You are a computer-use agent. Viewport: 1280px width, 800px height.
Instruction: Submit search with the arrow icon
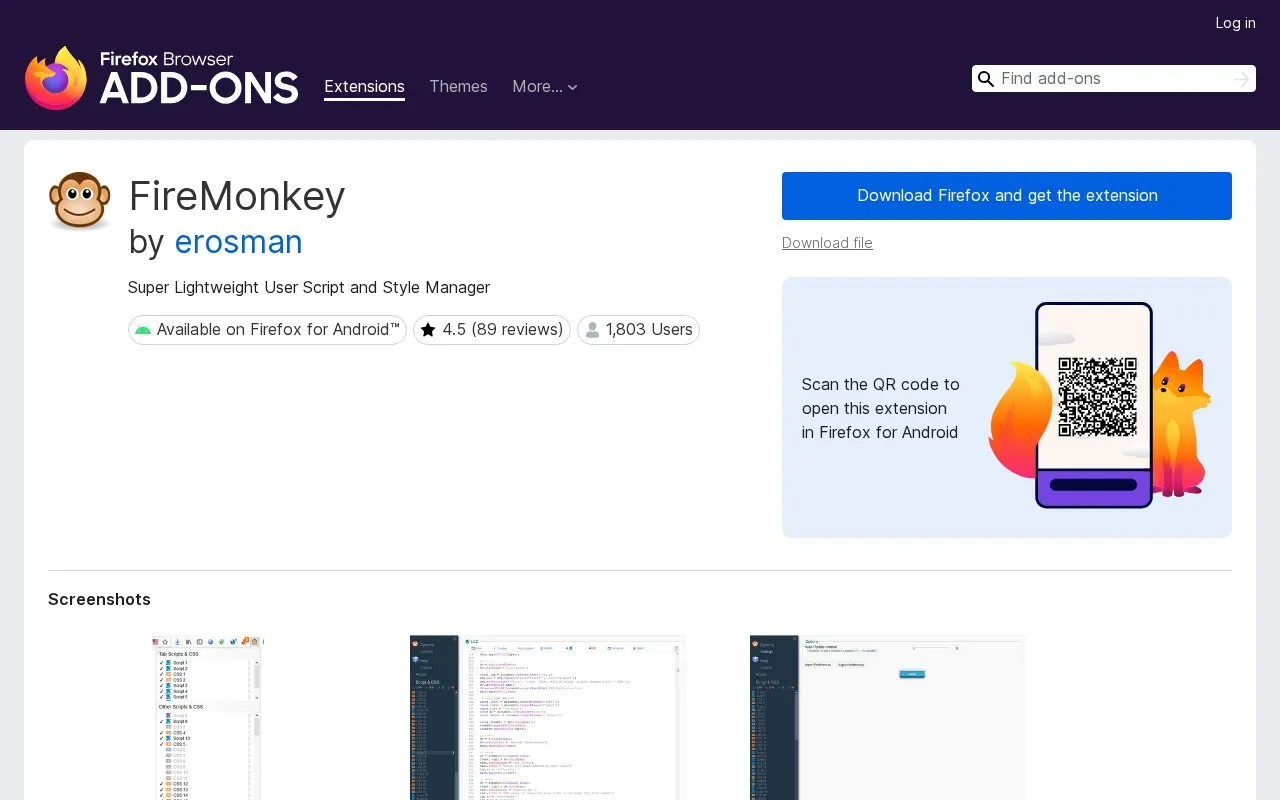[1242, 79]
